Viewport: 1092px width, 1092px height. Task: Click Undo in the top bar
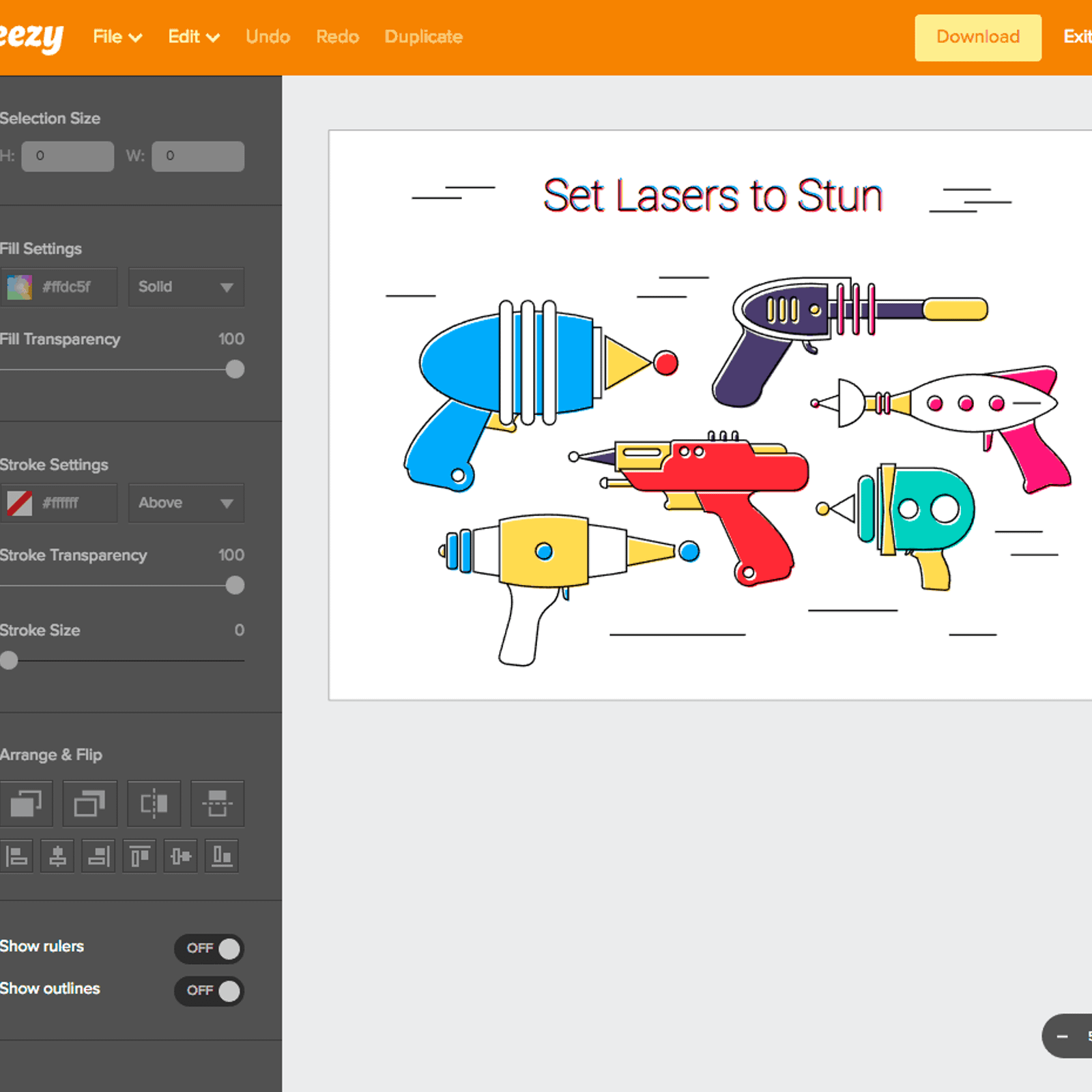click(x=268, y=37)
